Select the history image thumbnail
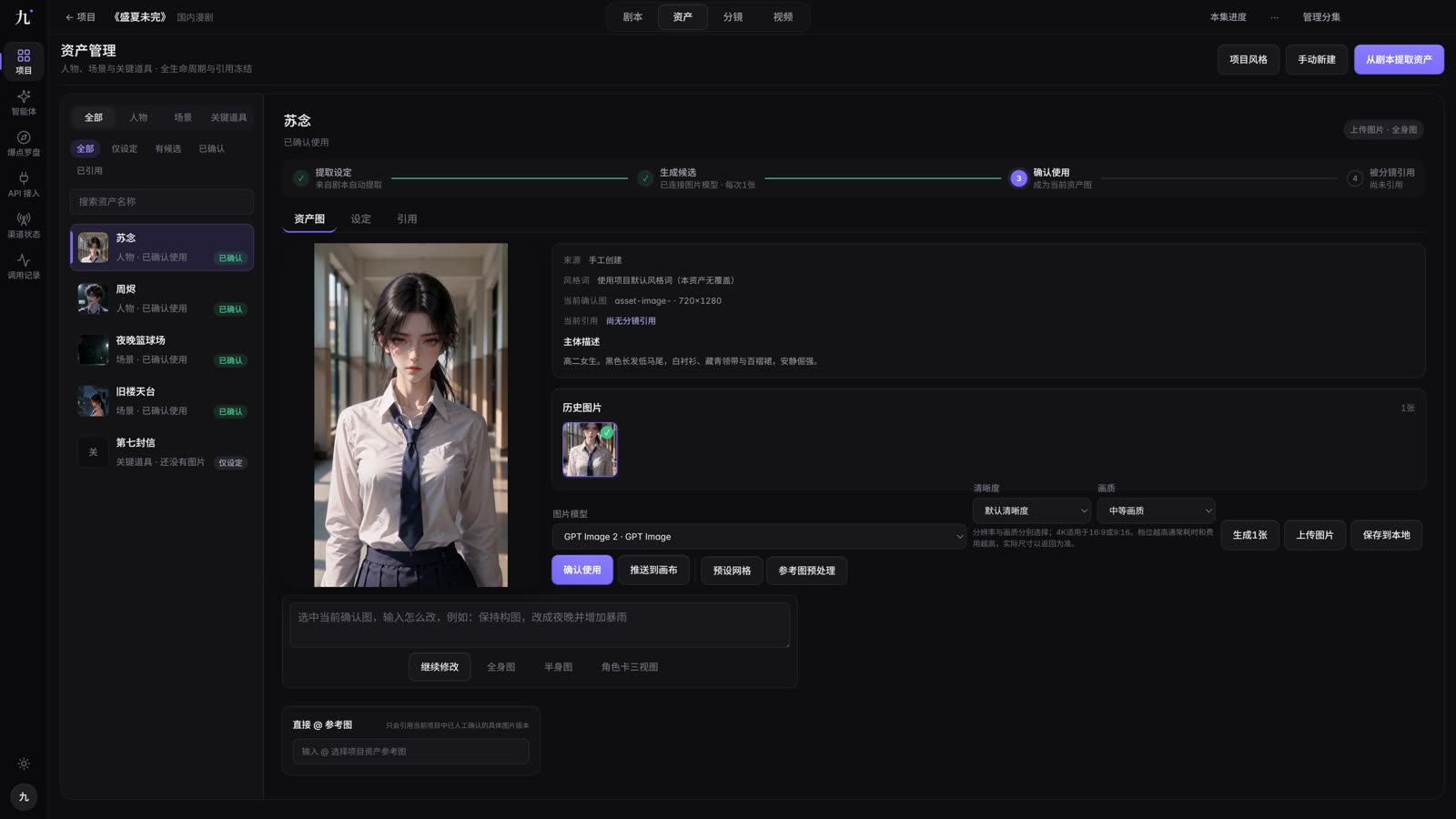The image size is (1456, 819). click(x=590, y=450)
